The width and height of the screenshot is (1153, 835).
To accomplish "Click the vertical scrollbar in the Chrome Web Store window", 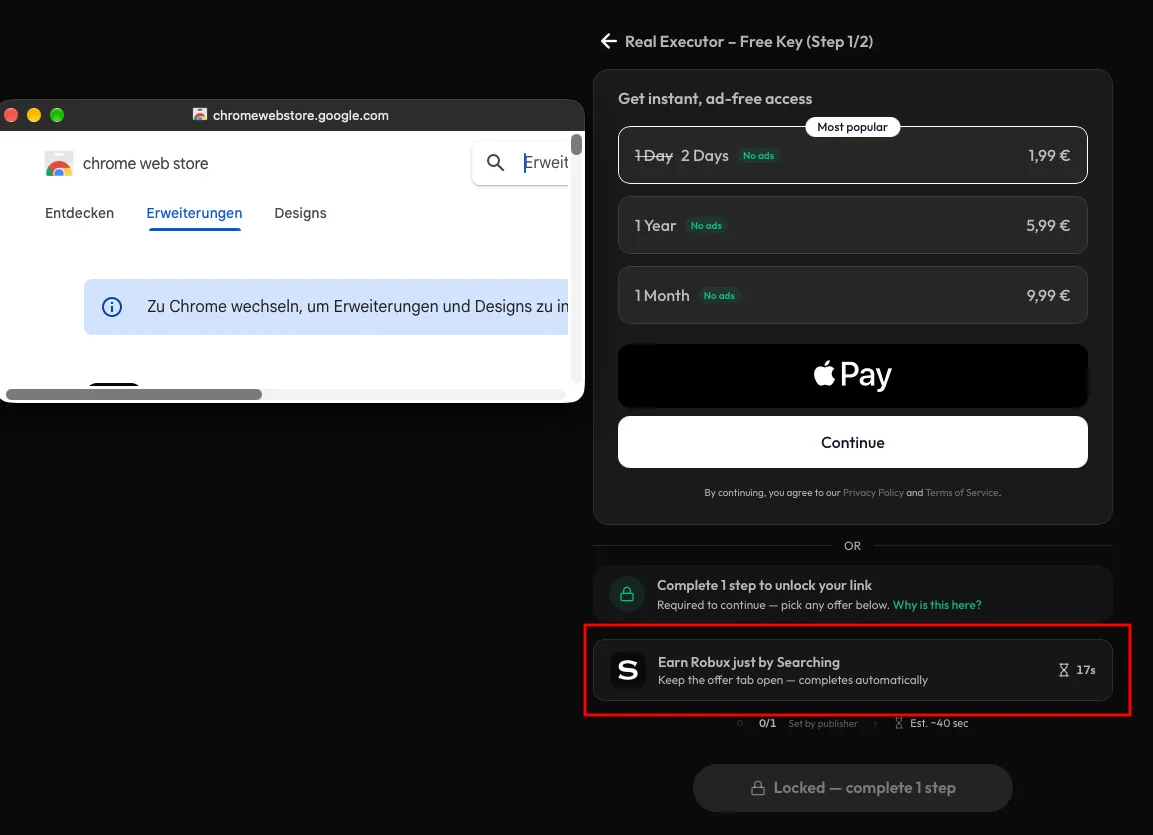I will coord(576,145).
